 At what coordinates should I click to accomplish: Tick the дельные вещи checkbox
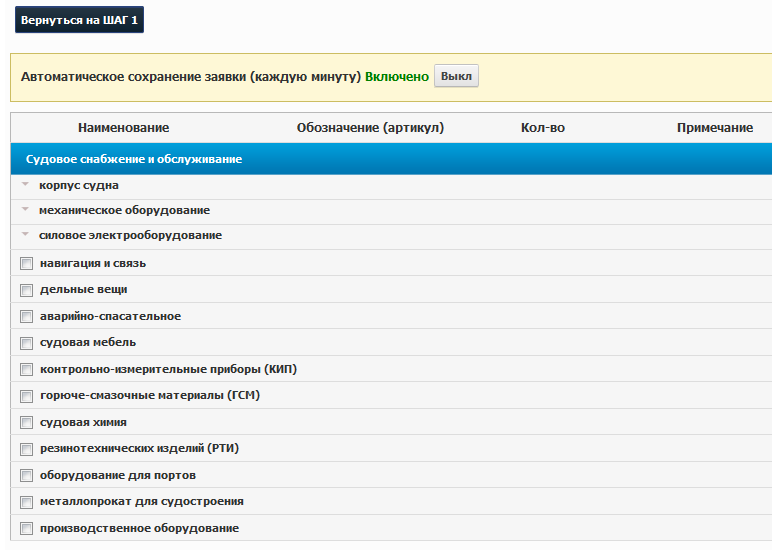pyautogui.click(x=27, y=290)
